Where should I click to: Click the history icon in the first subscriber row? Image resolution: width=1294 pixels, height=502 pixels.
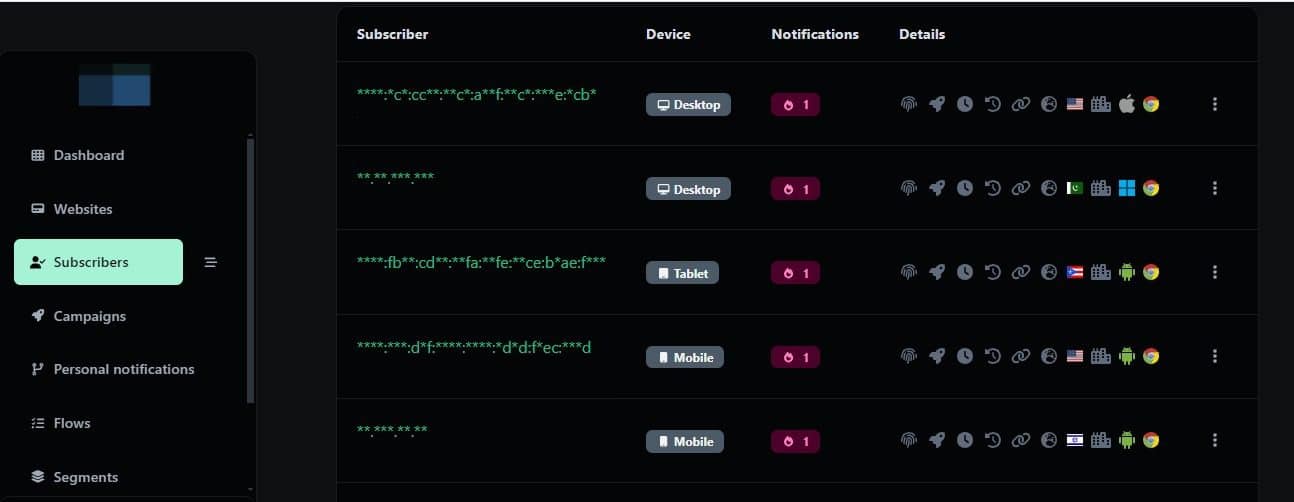coord(992,104)
